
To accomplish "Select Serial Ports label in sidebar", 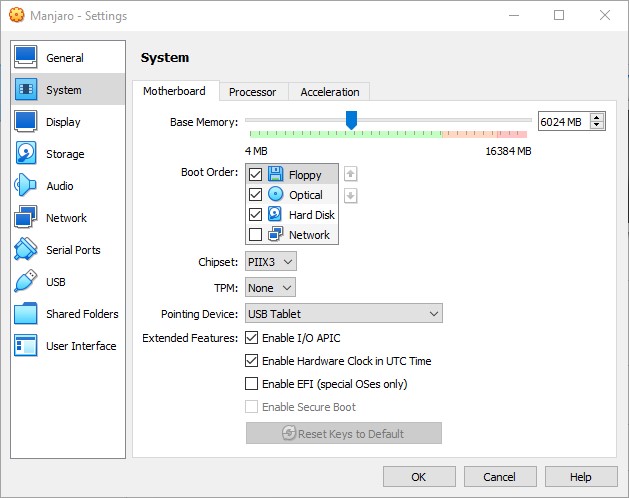I will pyautogui.click(x=73, y=250).
